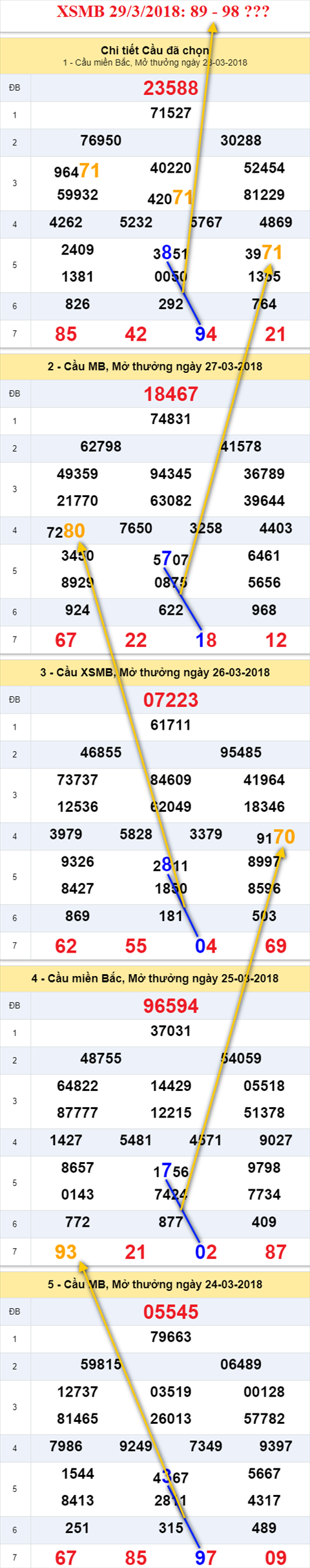
Task: Click the red two-digit number 12
Action: 276,640
